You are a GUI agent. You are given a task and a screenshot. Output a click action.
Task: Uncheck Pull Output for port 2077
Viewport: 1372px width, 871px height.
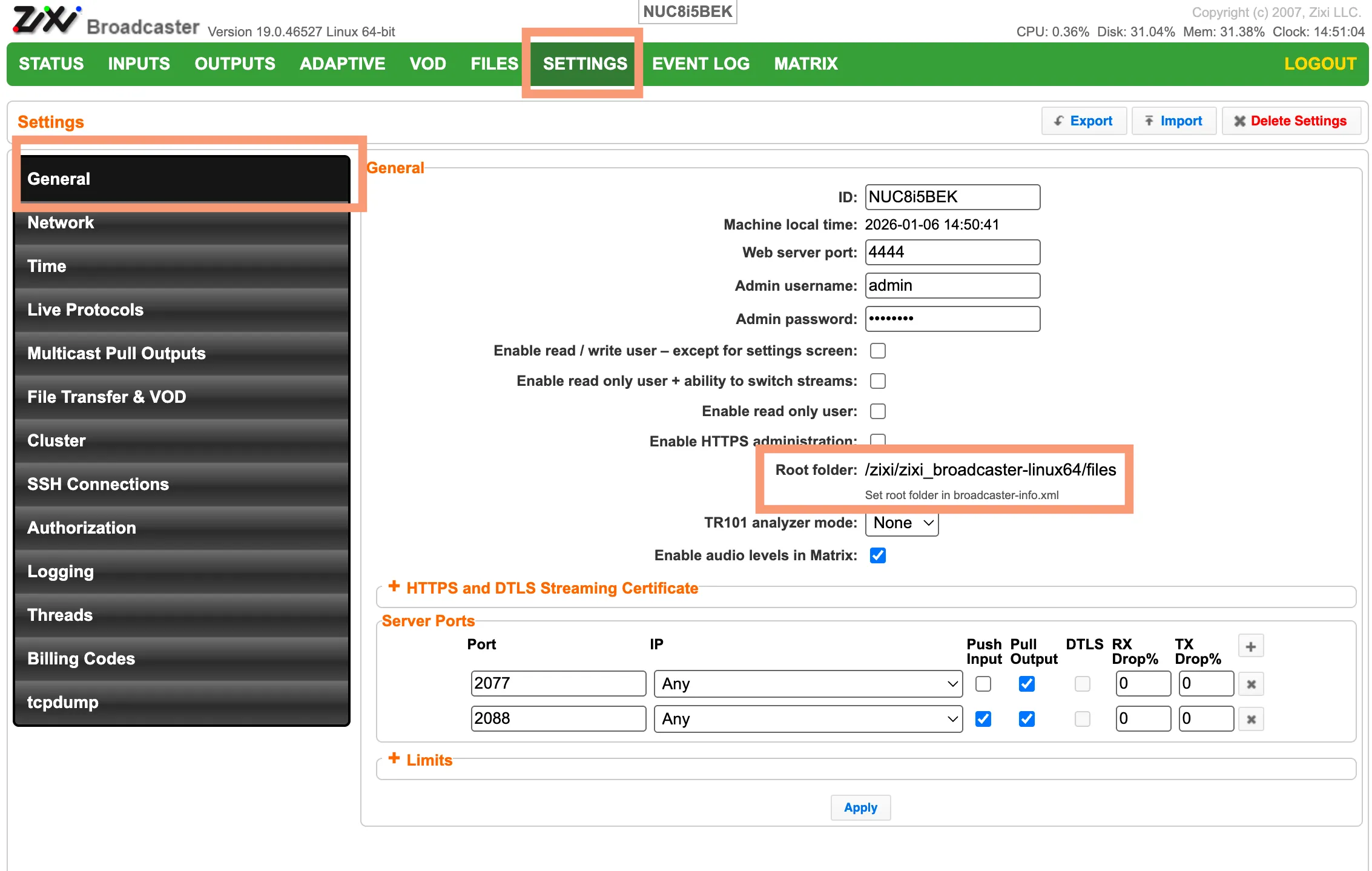(1027, 684)
